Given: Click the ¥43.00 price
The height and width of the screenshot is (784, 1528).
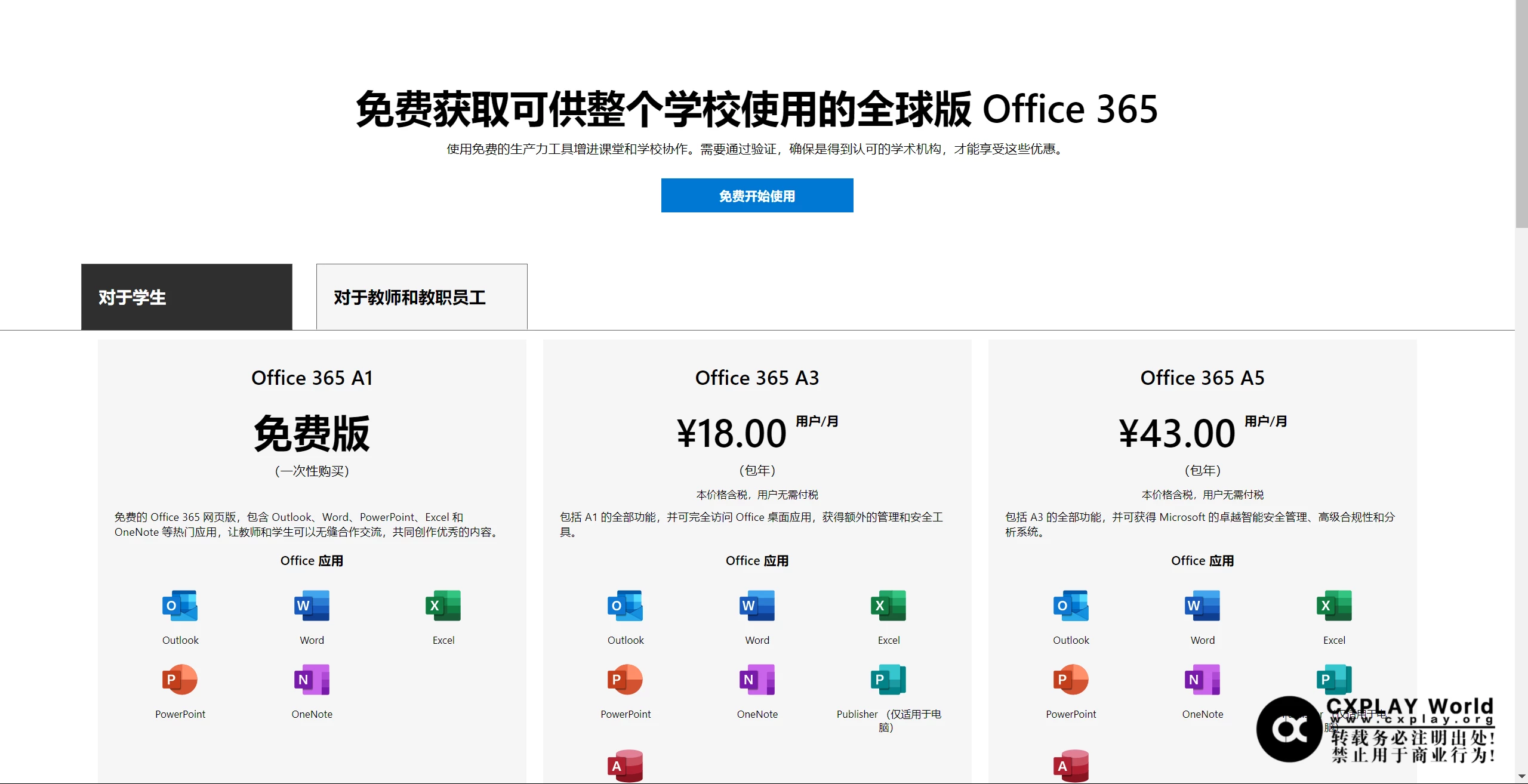Looking at the screenshot, I should point(1176,434).
